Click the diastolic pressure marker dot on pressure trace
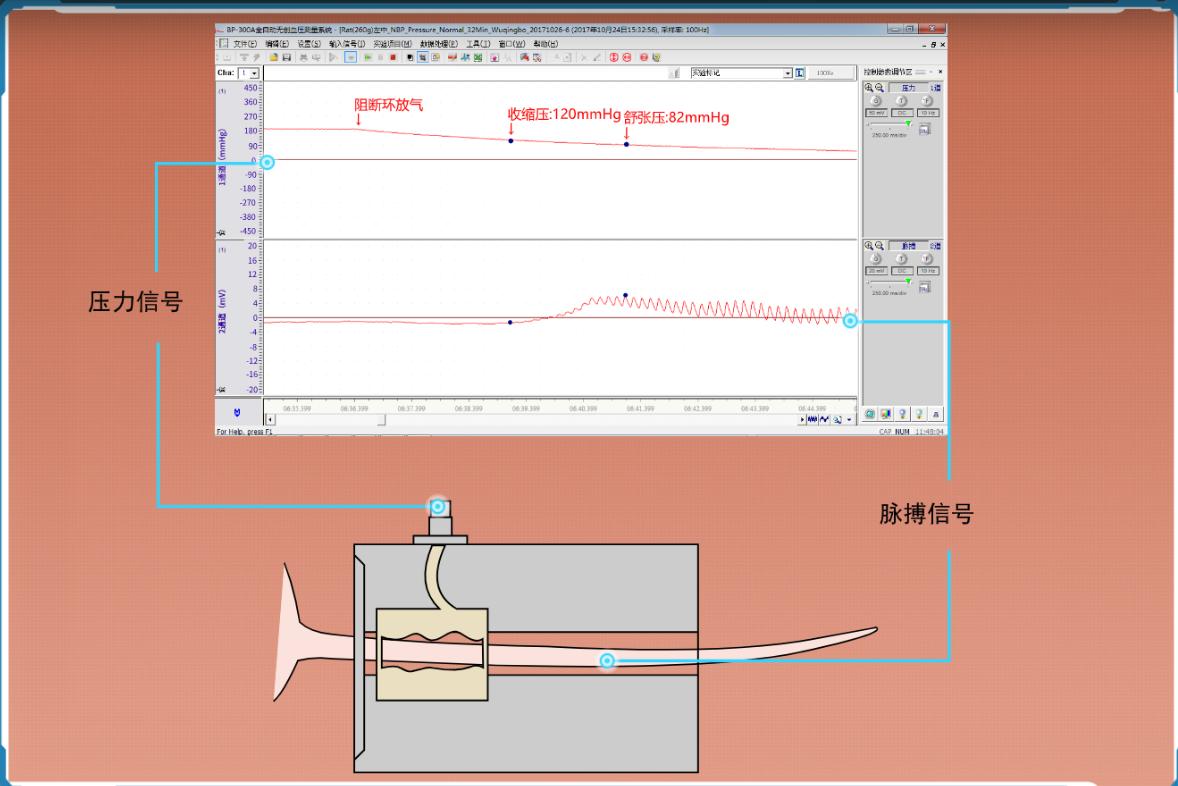 point(627,144)
